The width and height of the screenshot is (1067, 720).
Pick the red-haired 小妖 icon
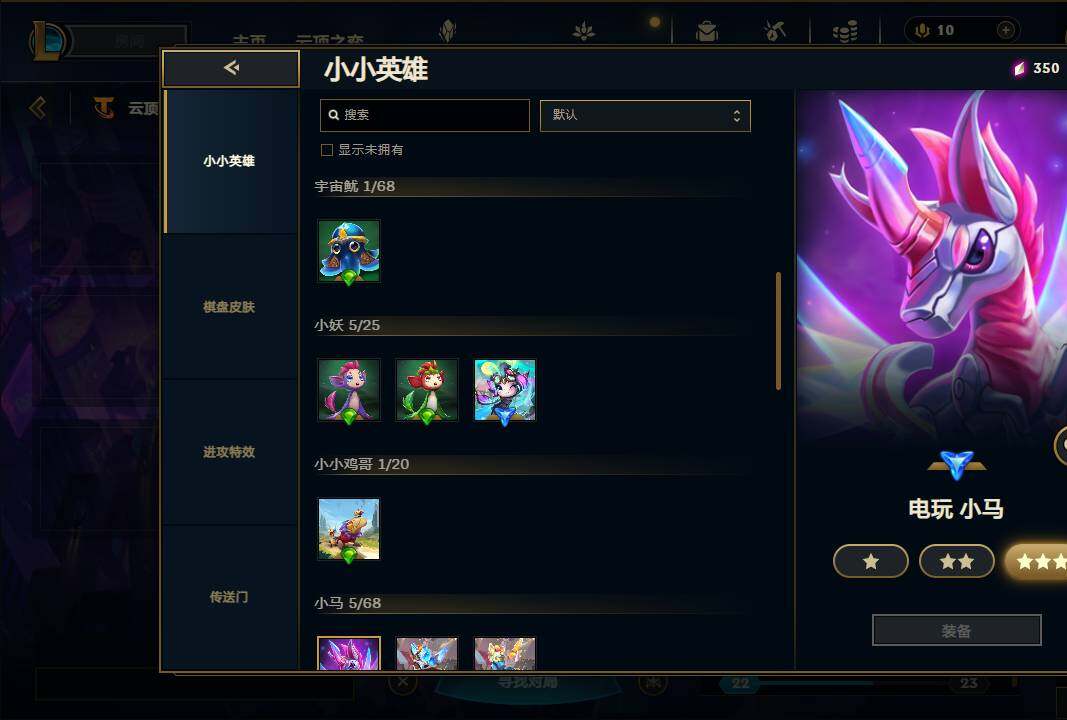click(427, 390)
